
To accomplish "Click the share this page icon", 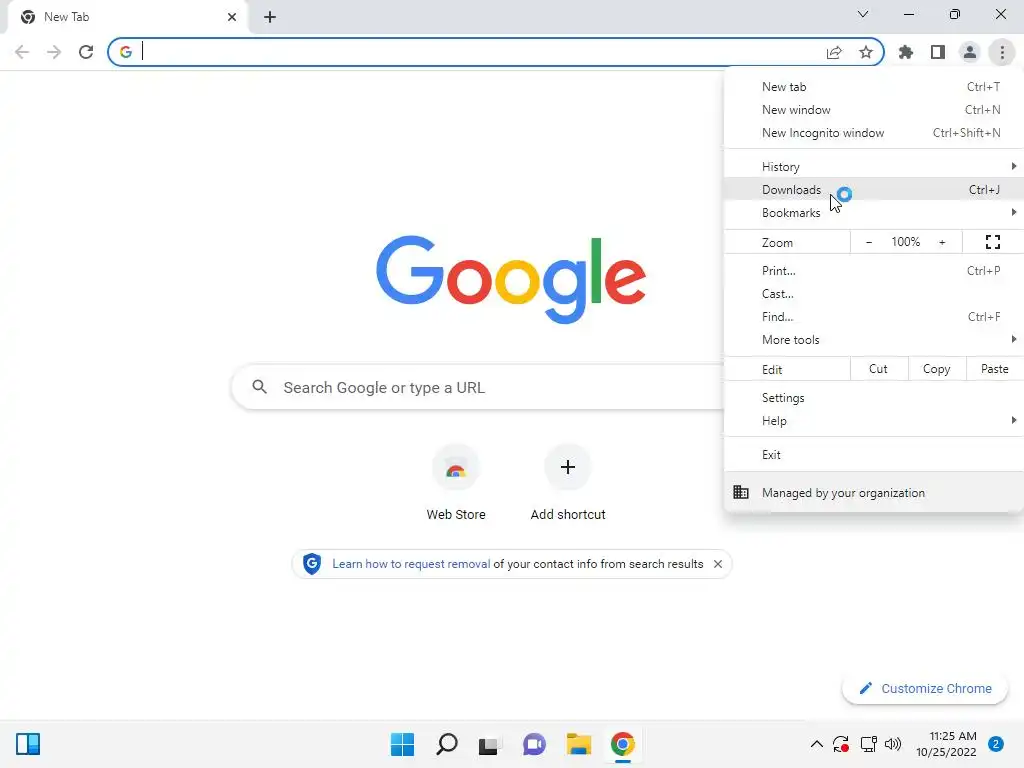I will coord(834,52).
